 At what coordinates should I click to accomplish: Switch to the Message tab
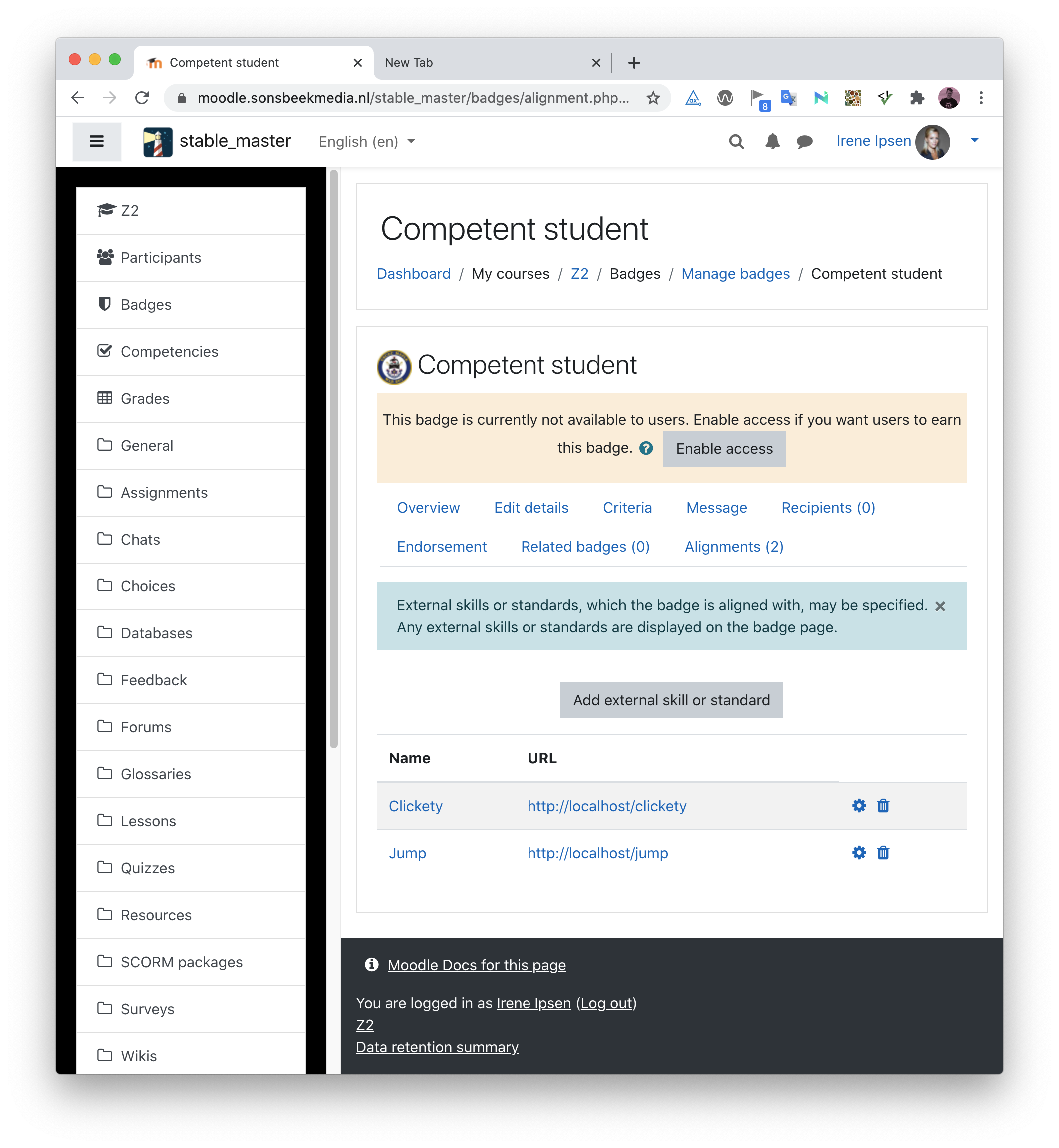(716, 507)
